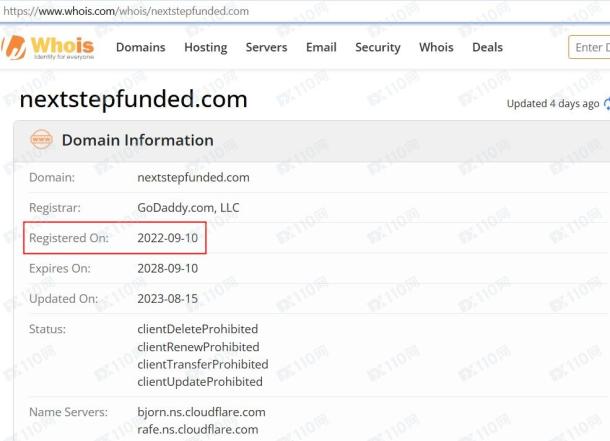Screen dimensions: 610x441
Task: Click the Name Servers: label
Action: [x=68, y=412]
